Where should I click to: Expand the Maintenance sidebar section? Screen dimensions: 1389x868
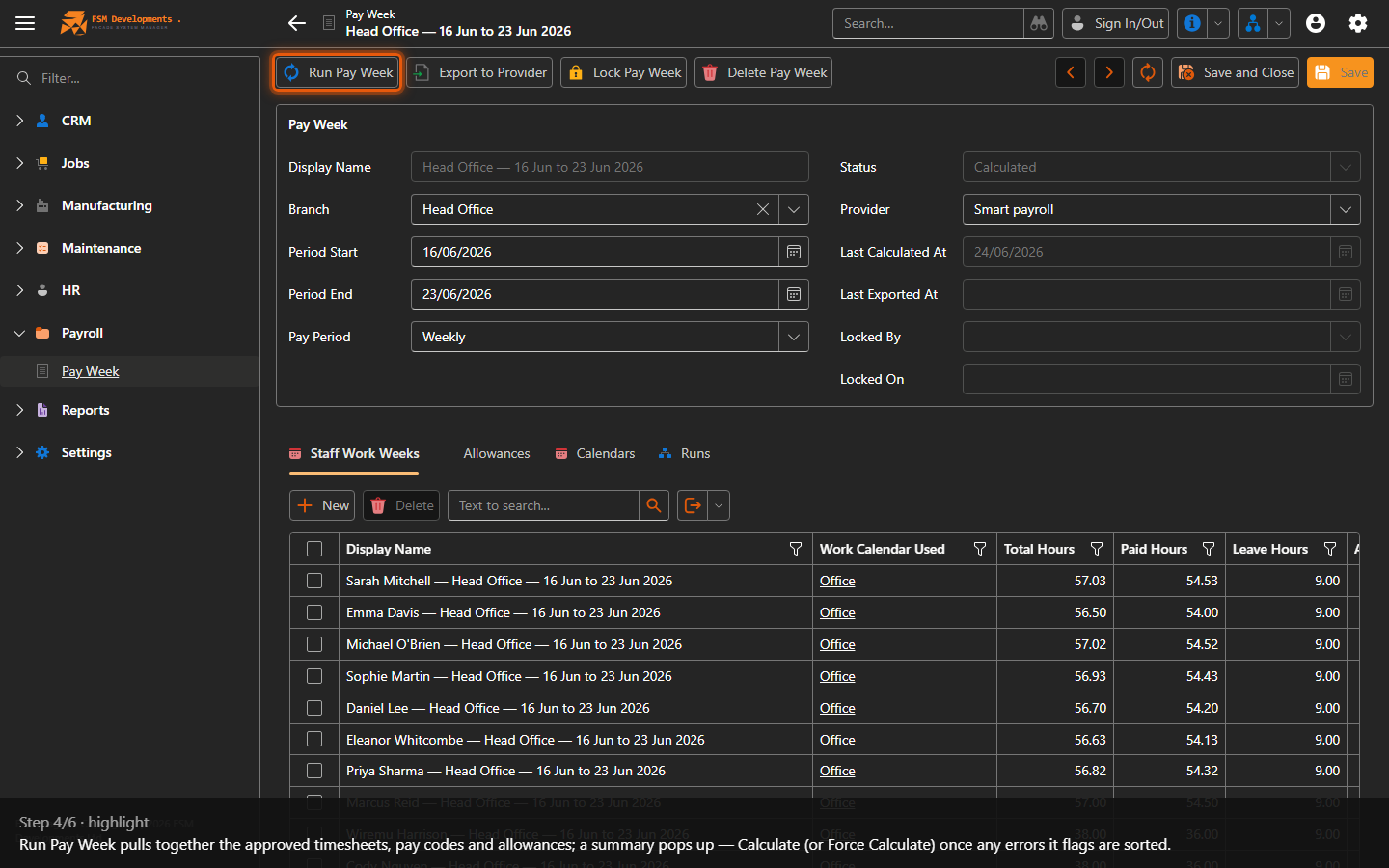[19, 248]
